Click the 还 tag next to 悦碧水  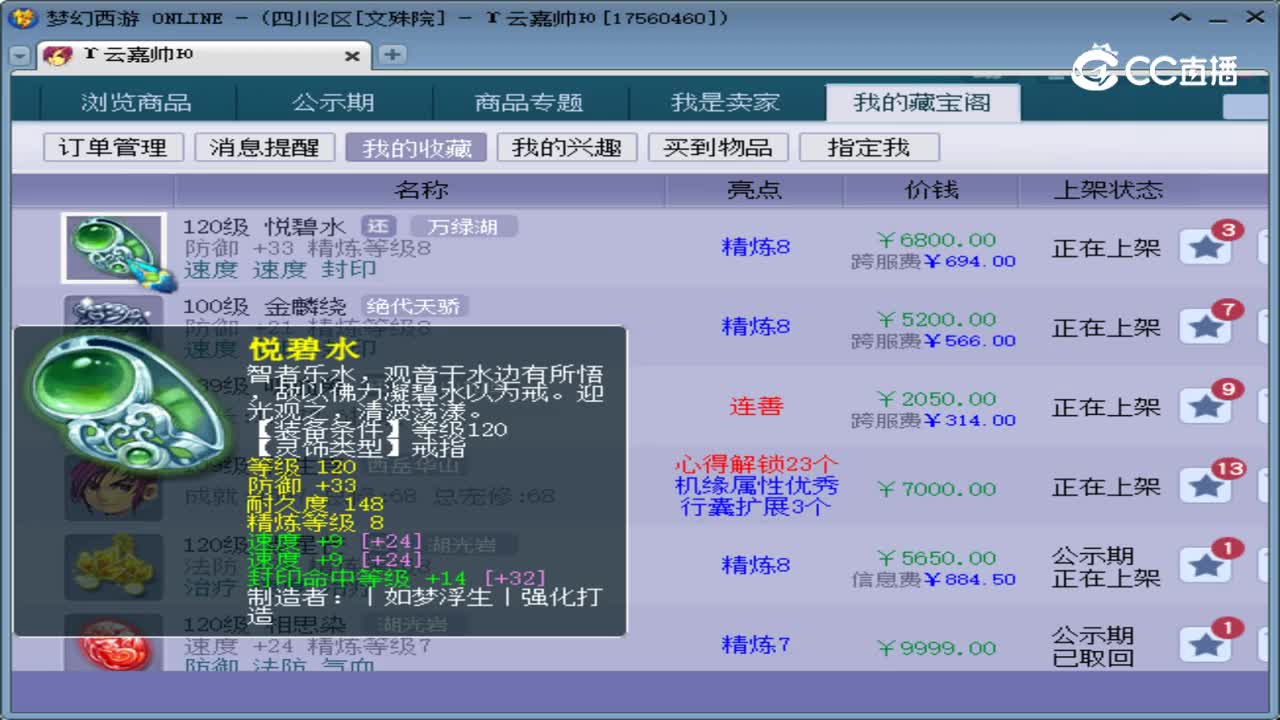pyautogui.click(x=379, y=227)
